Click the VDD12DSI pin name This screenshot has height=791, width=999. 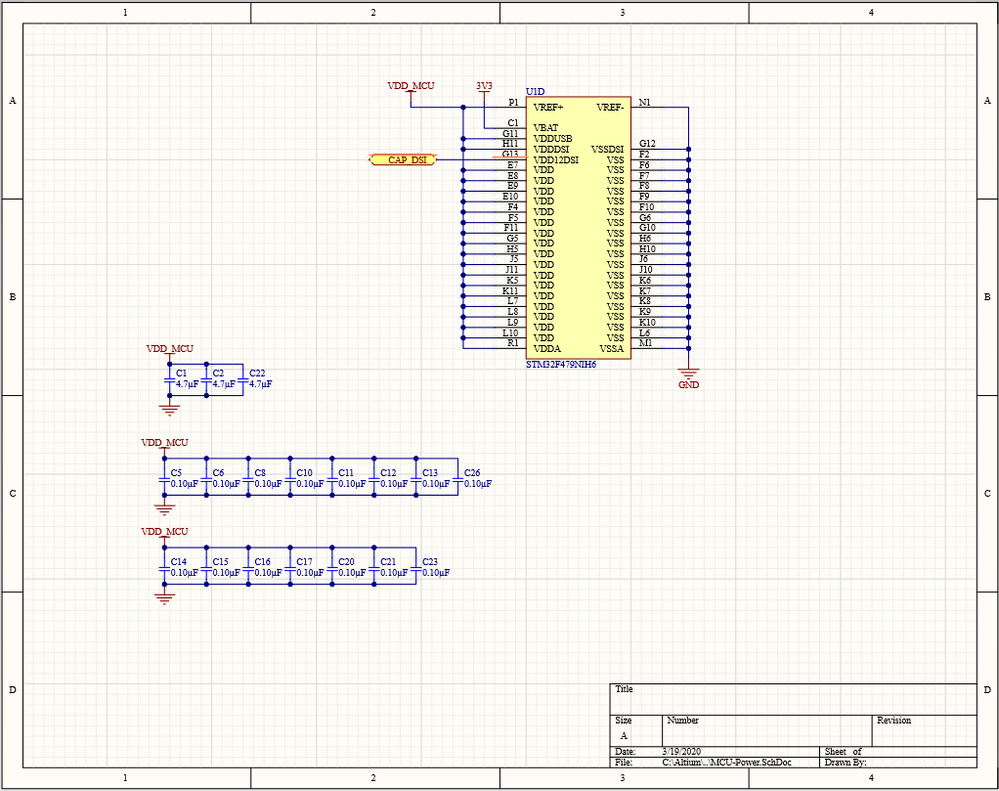click(x=556, y=160)
